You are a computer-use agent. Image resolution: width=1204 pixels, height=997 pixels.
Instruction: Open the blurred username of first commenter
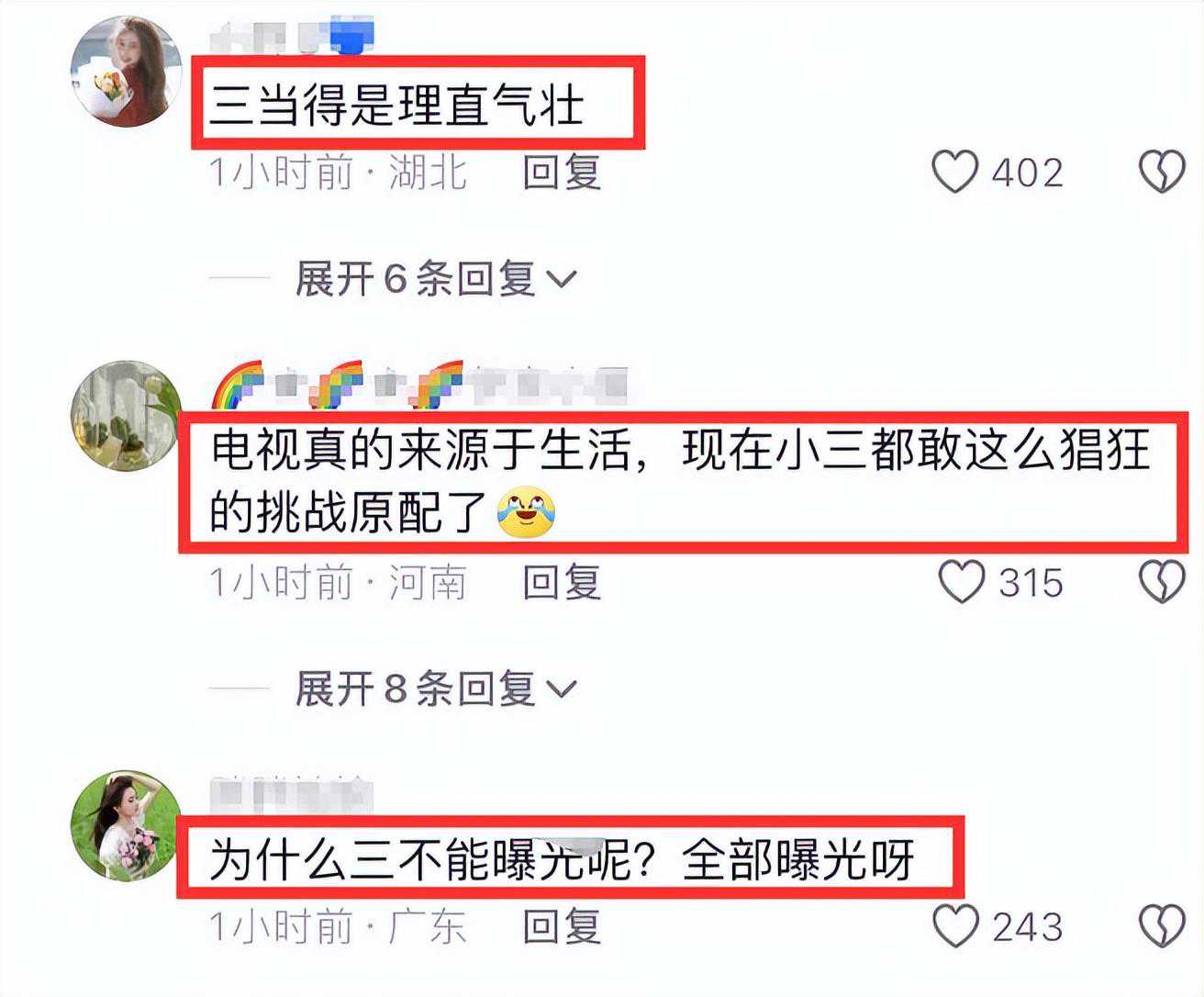click(292, 37)
